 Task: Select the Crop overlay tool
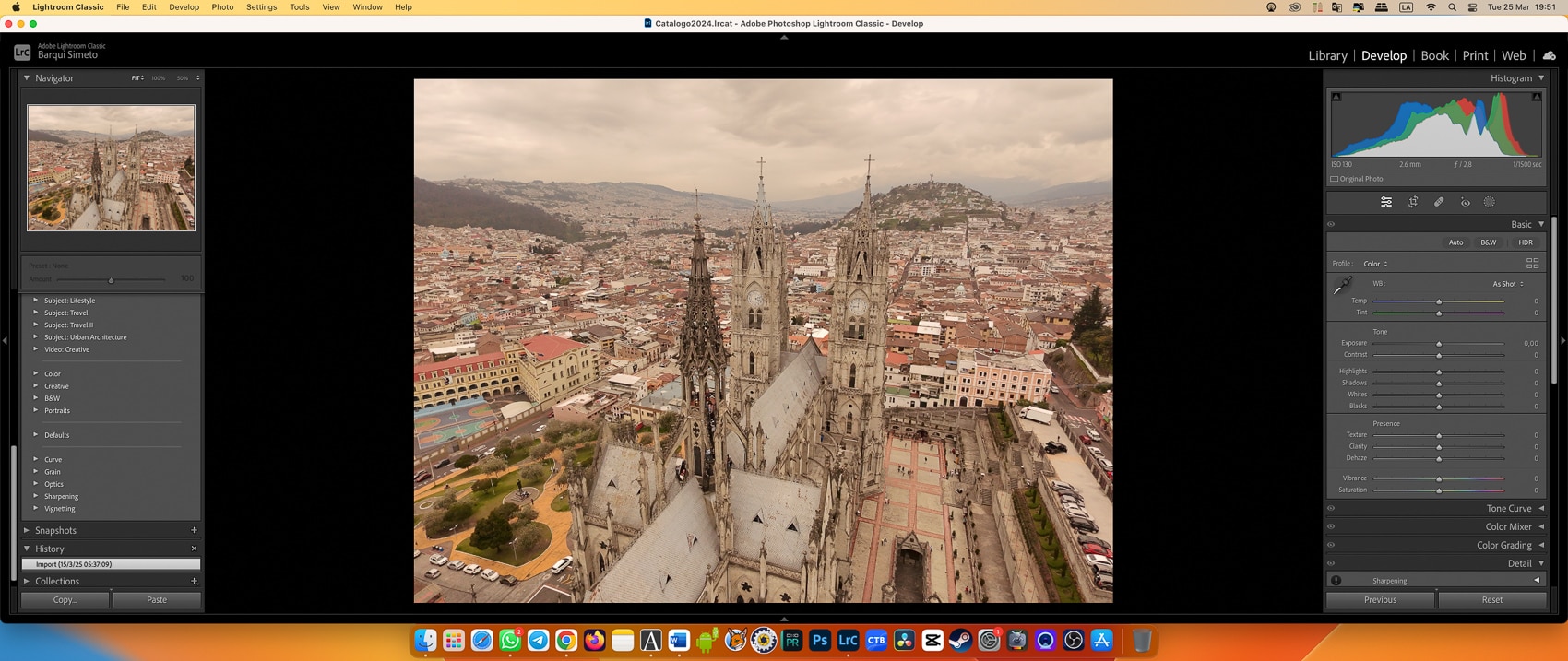pos(1413,202)
